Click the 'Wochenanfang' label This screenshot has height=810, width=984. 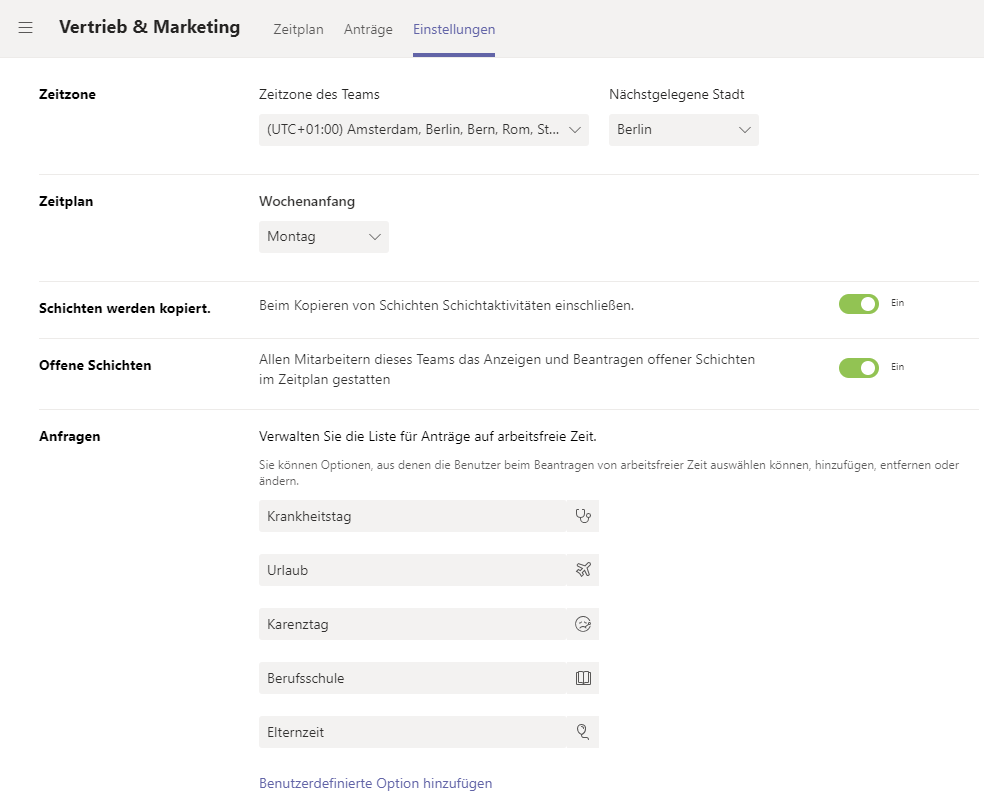coord(307,201)
